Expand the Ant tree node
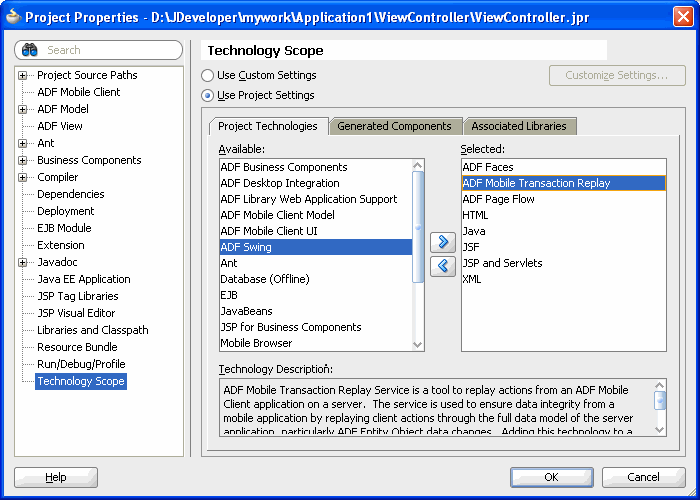 22,143
